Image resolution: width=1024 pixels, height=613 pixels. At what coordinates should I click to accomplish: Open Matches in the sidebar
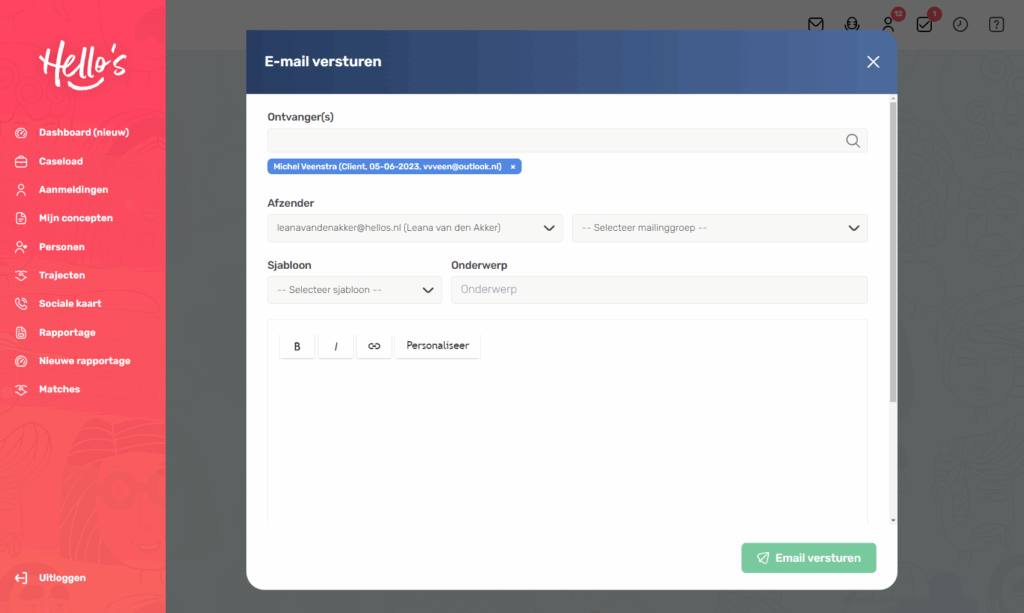(59, 390)
